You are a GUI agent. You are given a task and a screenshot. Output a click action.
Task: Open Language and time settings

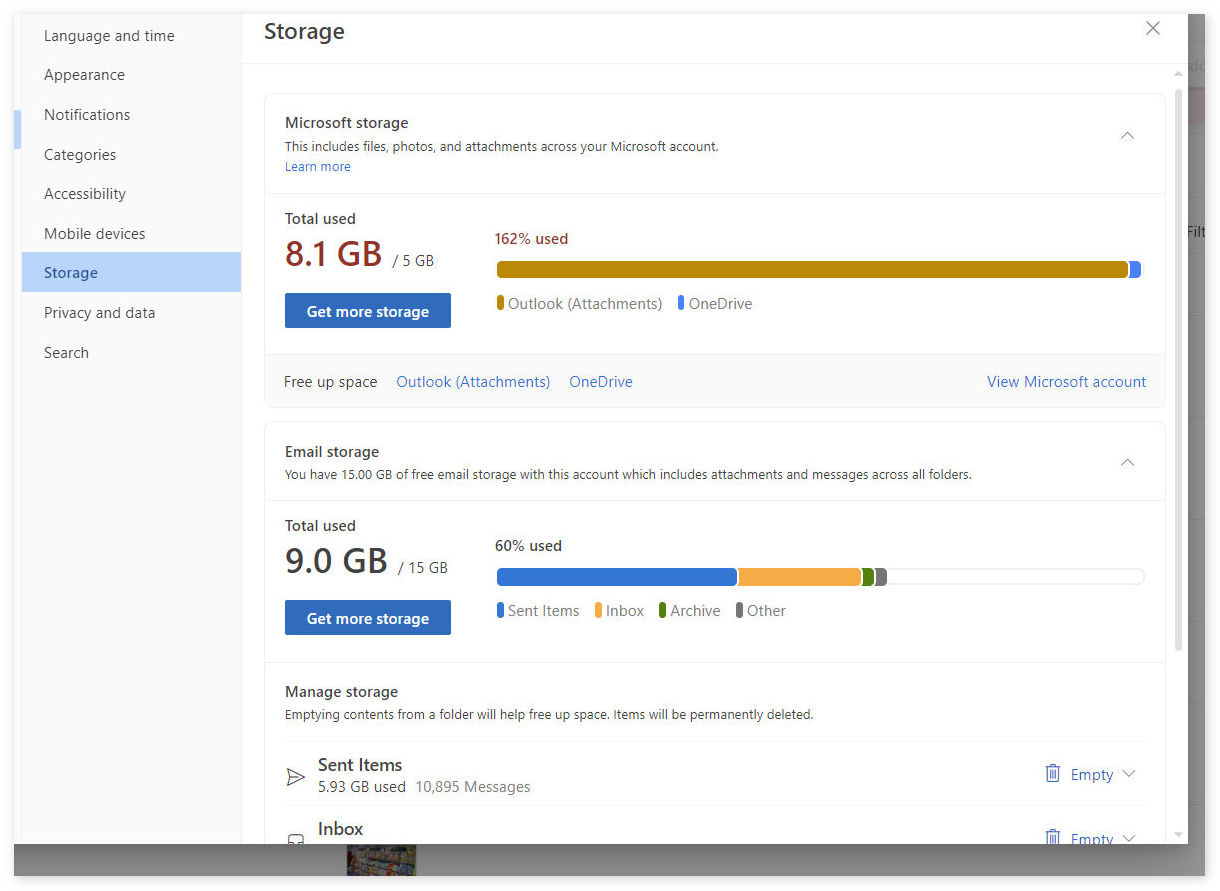coord(109,36)
